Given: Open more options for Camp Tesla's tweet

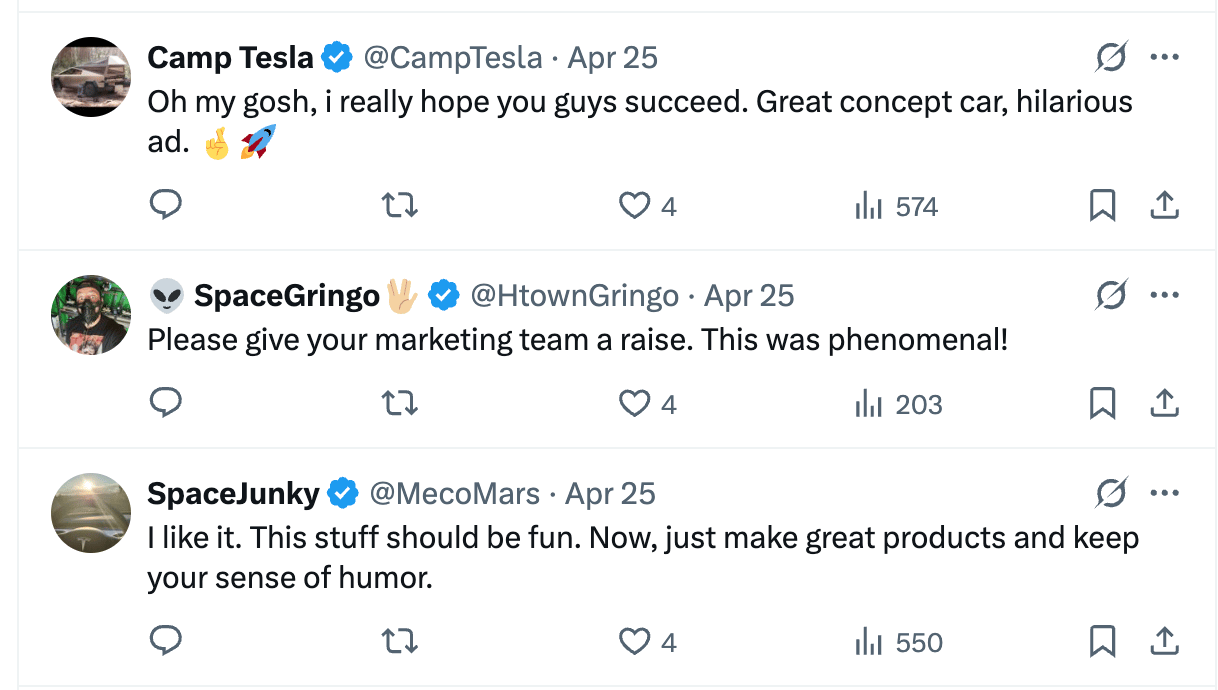Looking at the screenshot, I should 1165,58.
